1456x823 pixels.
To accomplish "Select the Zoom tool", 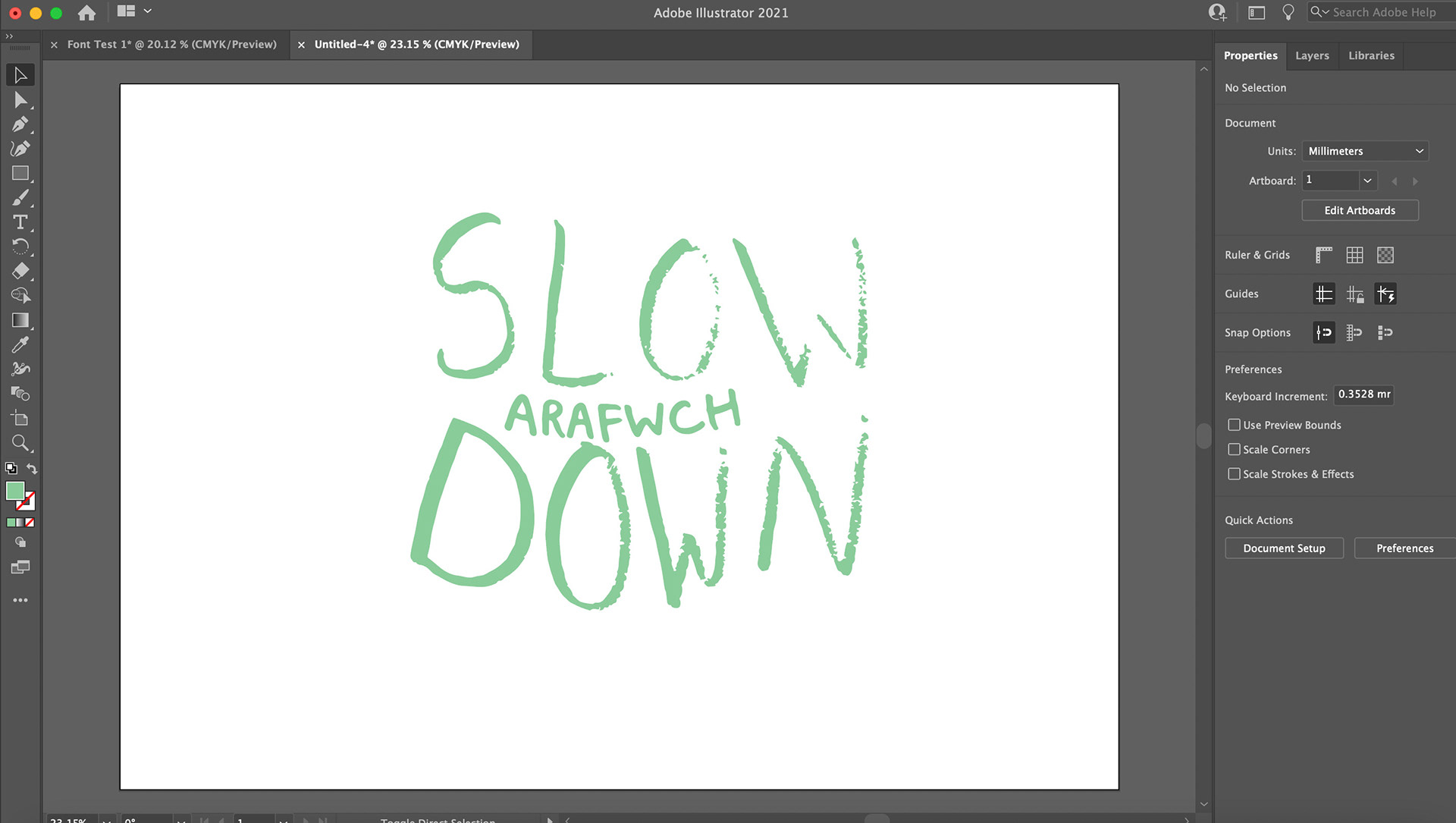I will [20, 443].
